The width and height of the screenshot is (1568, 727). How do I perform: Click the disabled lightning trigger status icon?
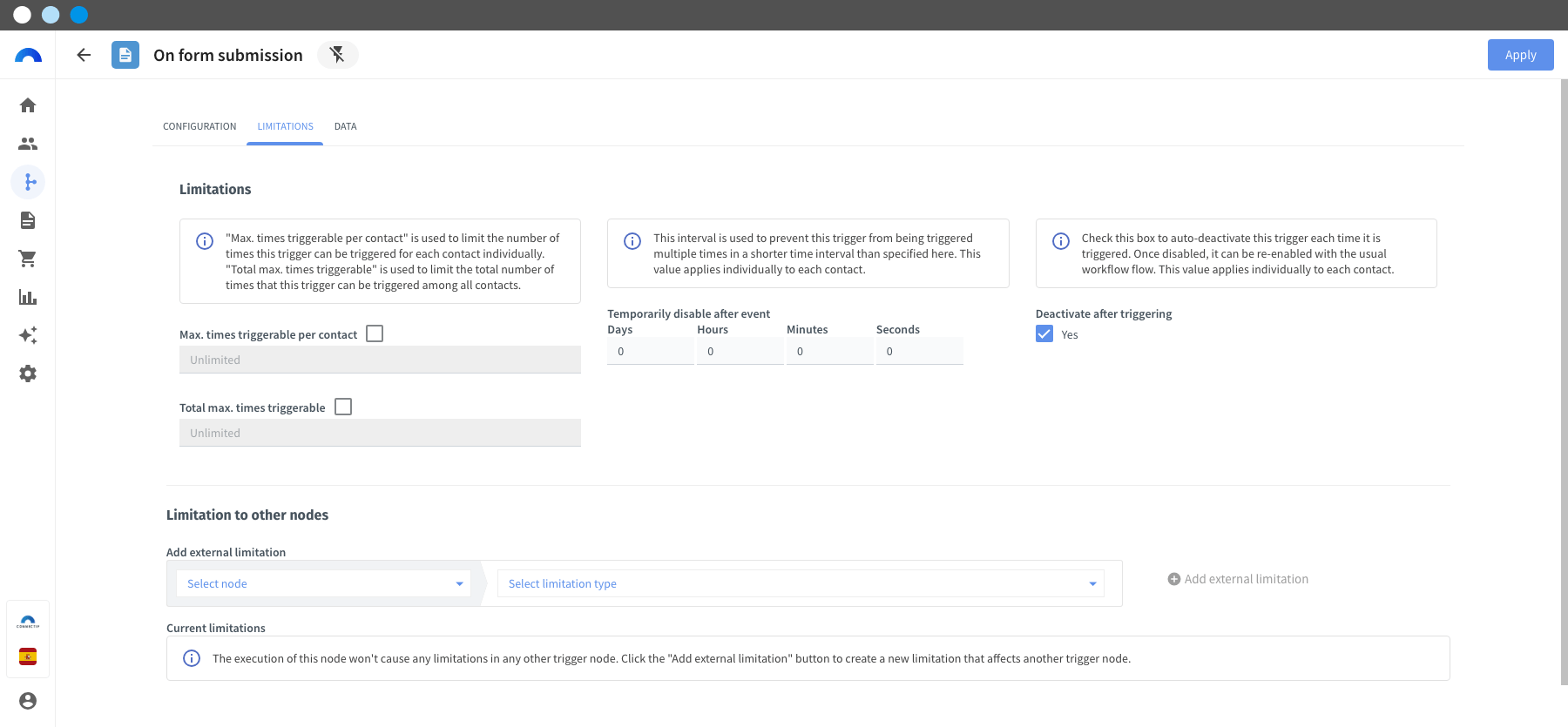click(x=338, y=55)
